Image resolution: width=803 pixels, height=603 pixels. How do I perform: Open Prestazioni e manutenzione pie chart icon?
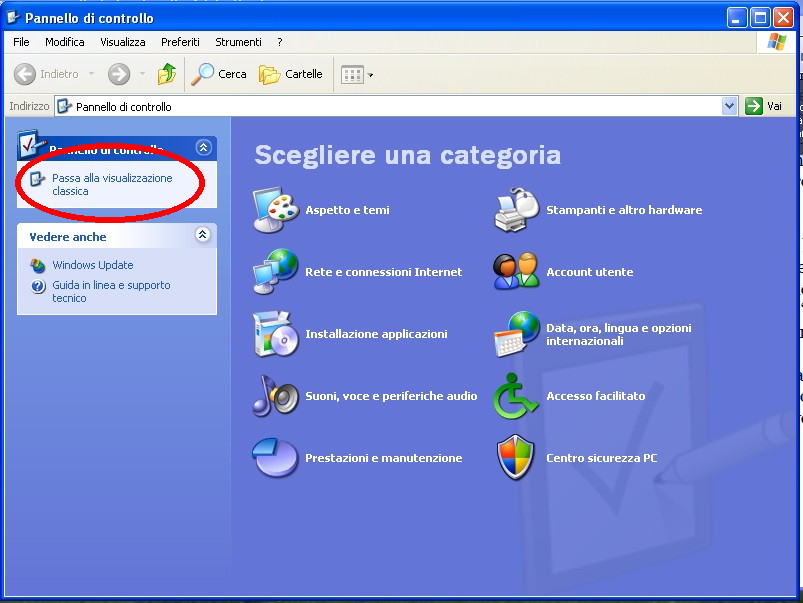(x=275, y=458)
